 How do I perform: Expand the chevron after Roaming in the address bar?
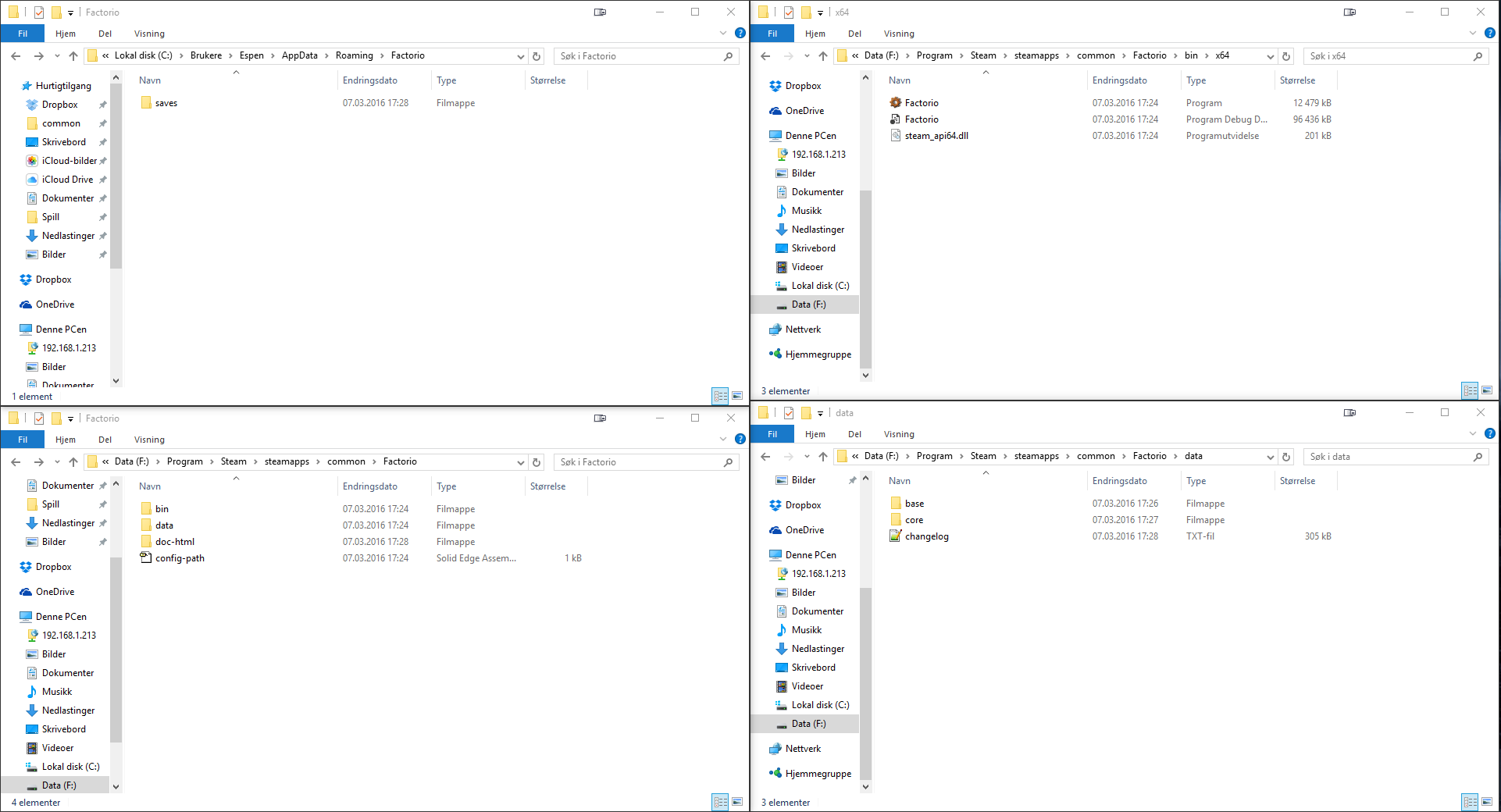pos(382,56)
